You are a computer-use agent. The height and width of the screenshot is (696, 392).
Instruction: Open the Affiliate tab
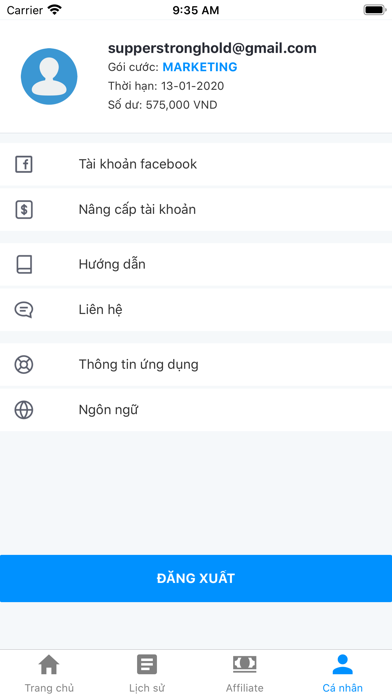(x=245, y=673)
